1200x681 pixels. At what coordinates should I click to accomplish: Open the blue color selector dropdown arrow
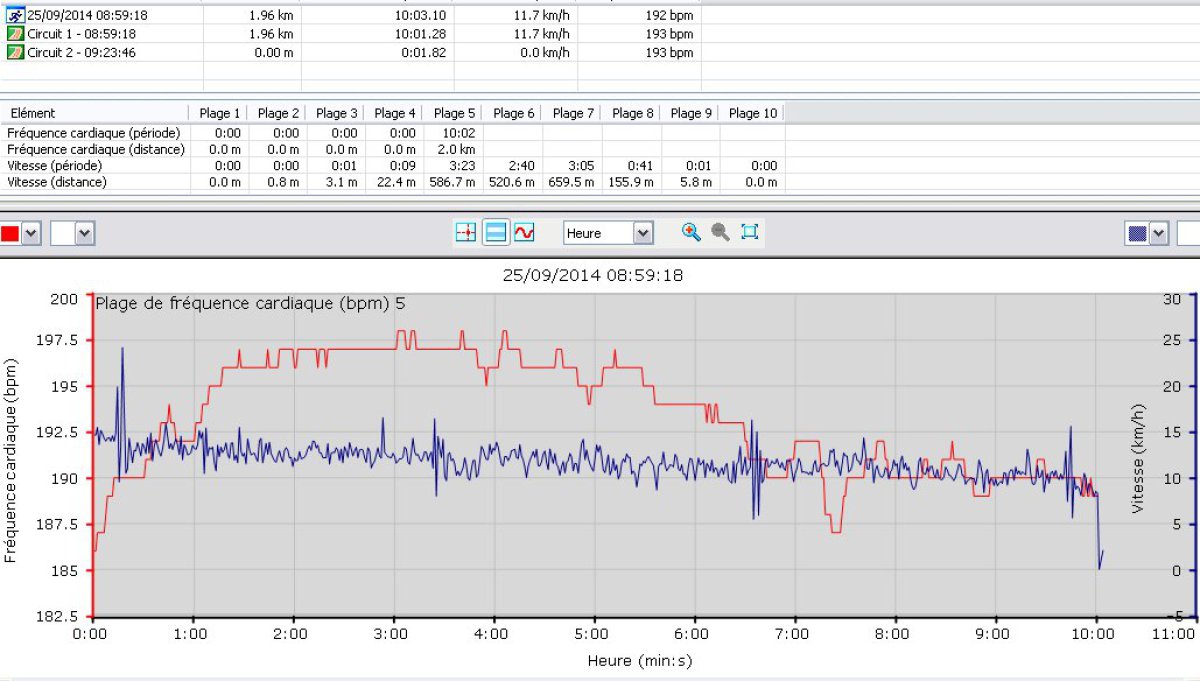[x=1159, y=234]
